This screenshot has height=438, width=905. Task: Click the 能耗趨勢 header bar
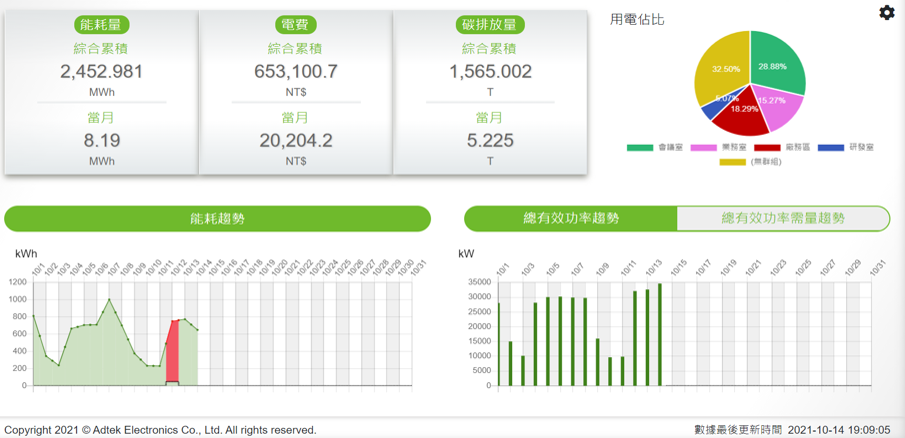click(217, 218)
